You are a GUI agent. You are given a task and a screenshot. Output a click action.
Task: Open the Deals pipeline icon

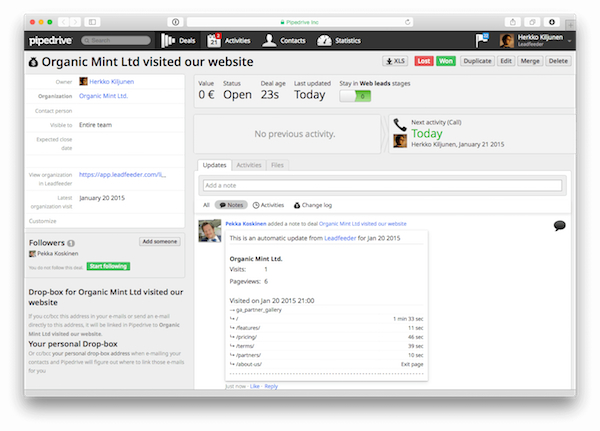[x=168, y=41]
